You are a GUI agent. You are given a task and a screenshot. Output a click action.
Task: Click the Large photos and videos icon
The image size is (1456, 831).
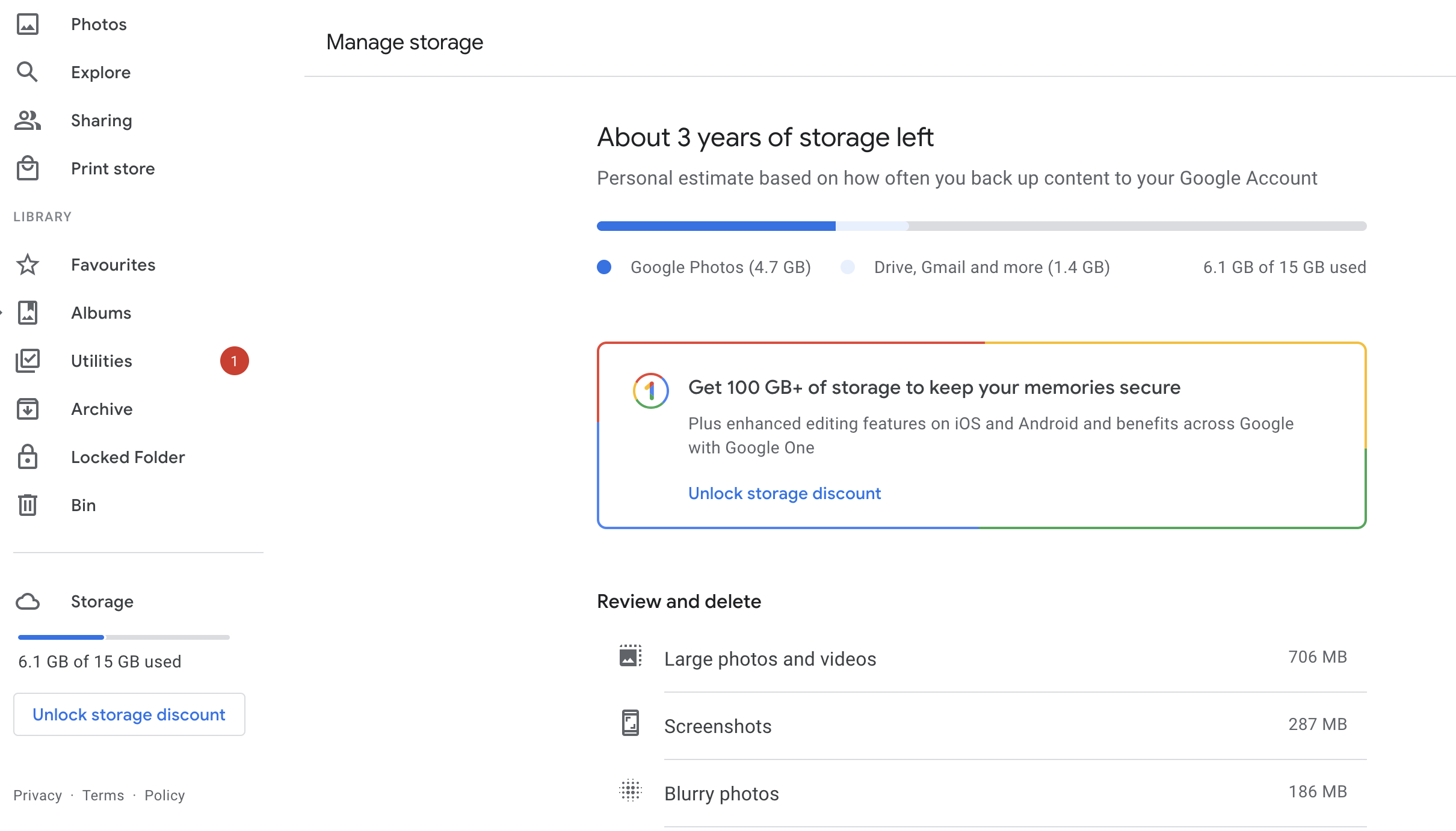point(631,656)
